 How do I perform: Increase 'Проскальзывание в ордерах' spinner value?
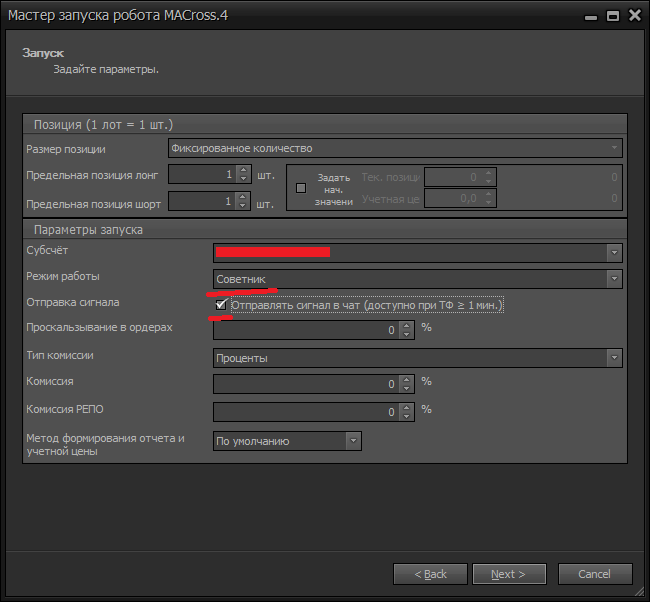point(406,325)
